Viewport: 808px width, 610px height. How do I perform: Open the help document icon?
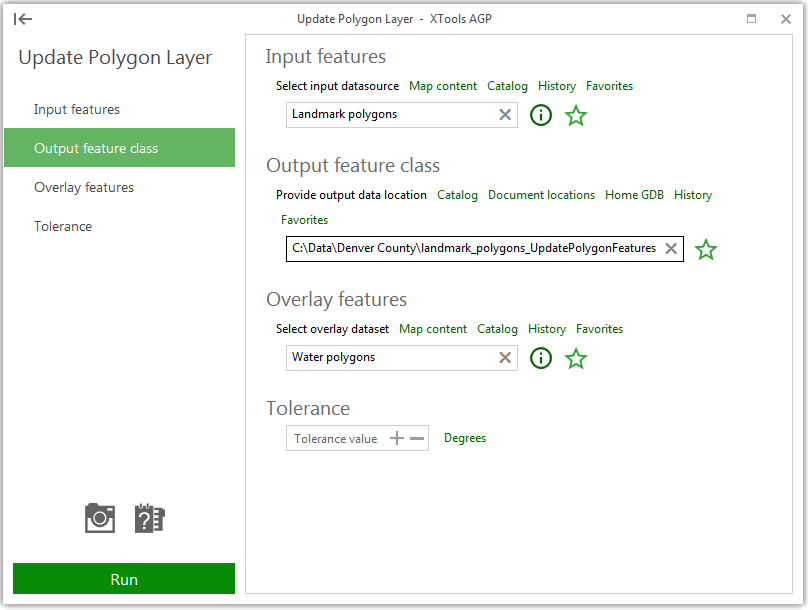click(149, 518)
